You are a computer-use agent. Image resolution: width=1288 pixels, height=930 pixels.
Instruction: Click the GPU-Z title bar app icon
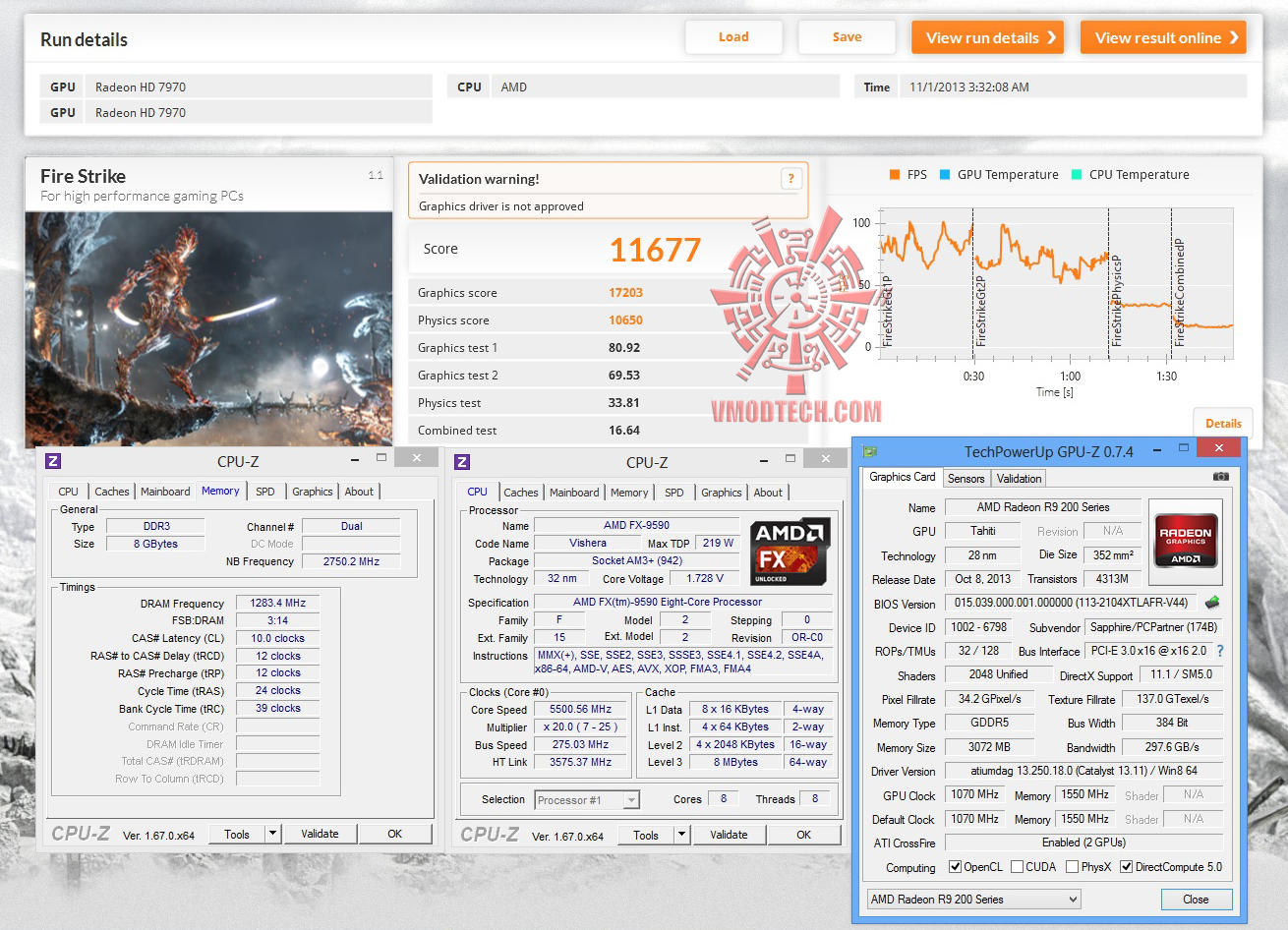870,451
